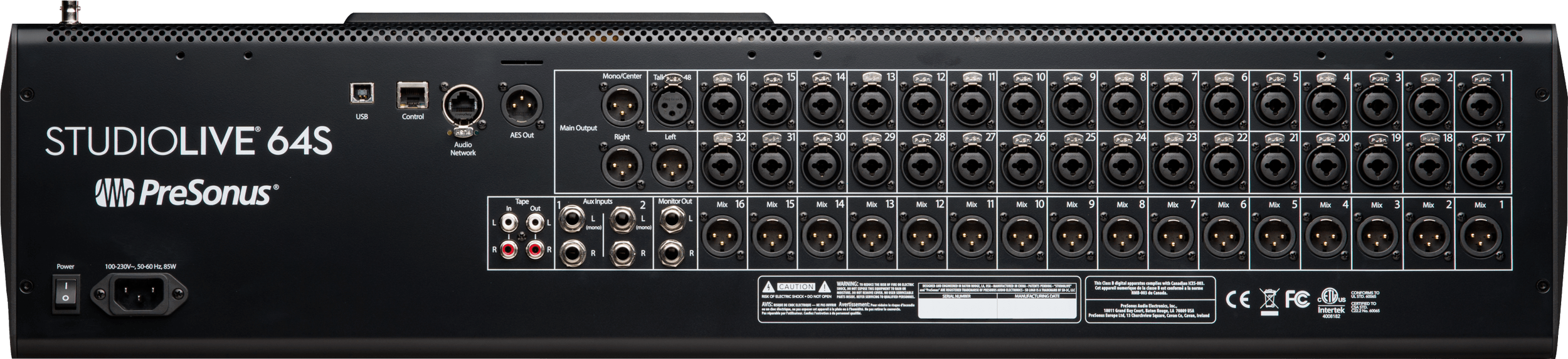Click input 17 combo jack
Image resolution: width=1568 pixels, height=359 pixels.
1481,166
